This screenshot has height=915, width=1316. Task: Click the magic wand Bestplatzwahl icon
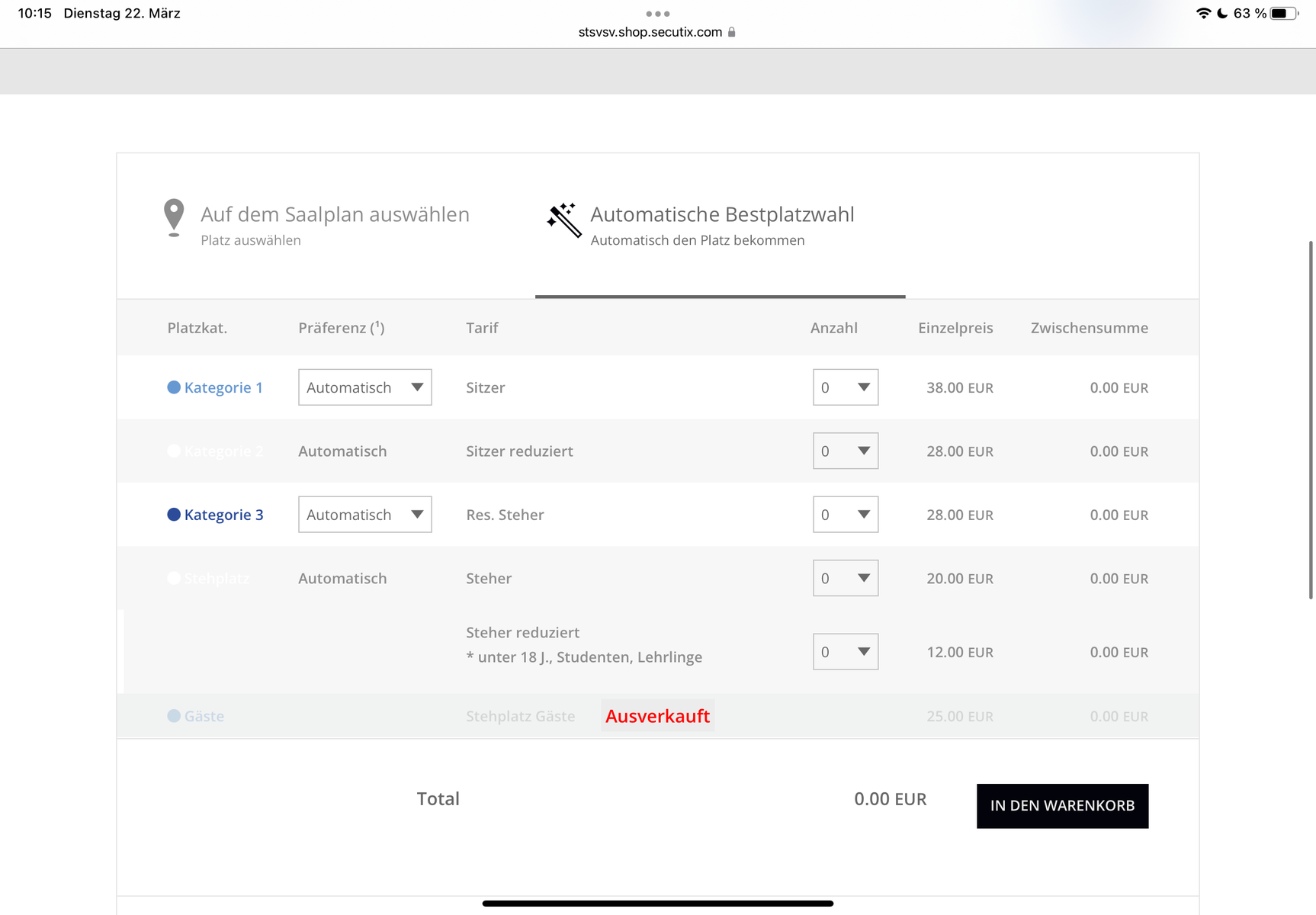coord(563,220)
